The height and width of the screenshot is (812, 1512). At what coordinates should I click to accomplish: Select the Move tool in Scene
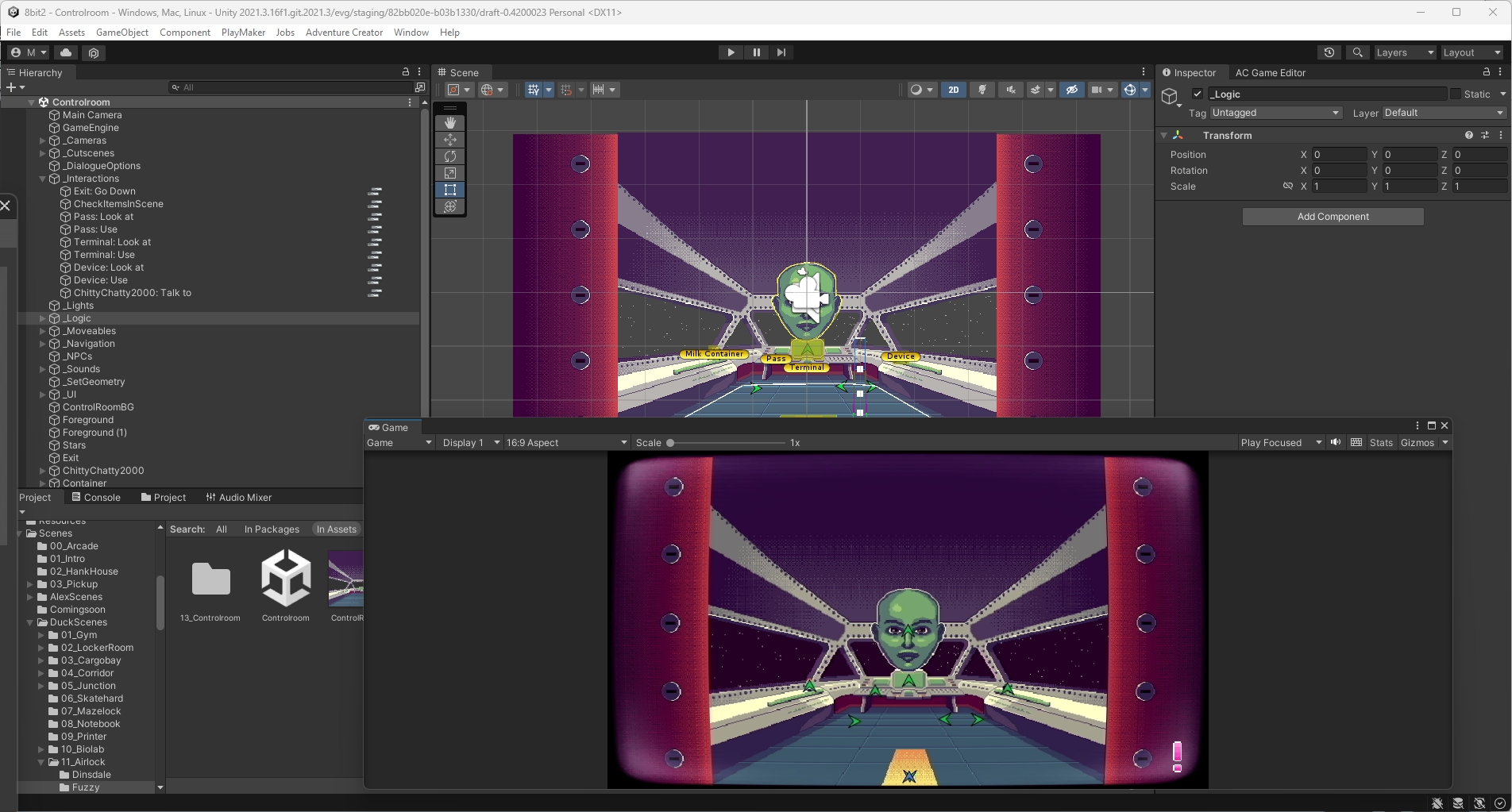point(450,140)
